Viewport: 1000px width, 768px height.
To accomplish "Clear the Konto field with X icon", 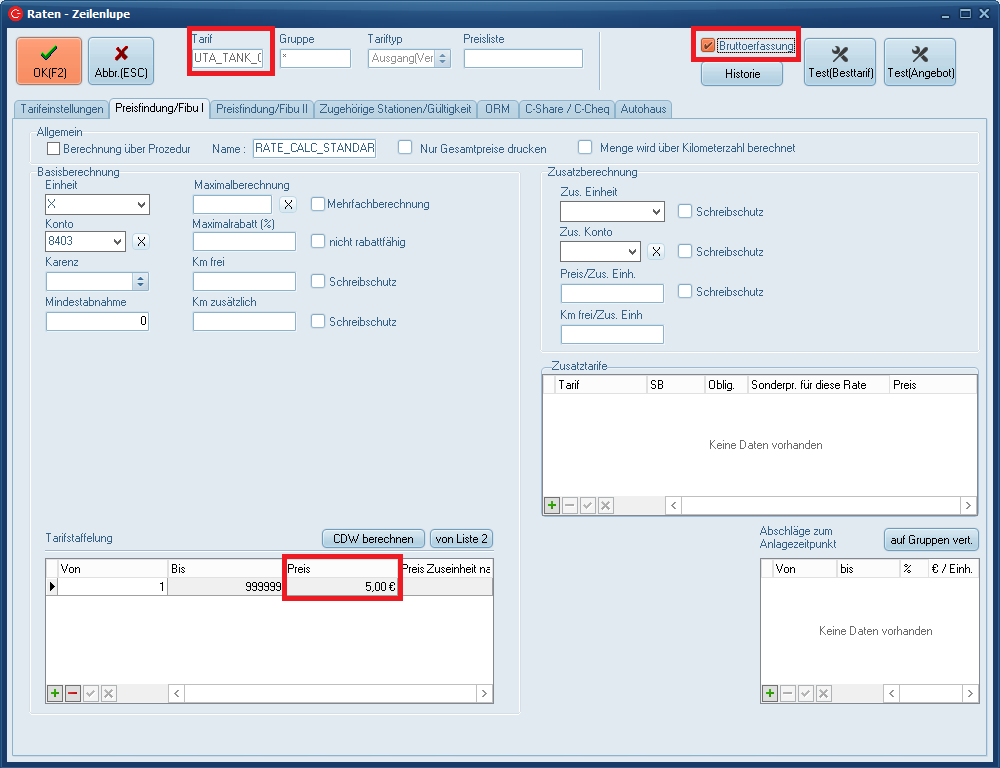I will (141, 241).
